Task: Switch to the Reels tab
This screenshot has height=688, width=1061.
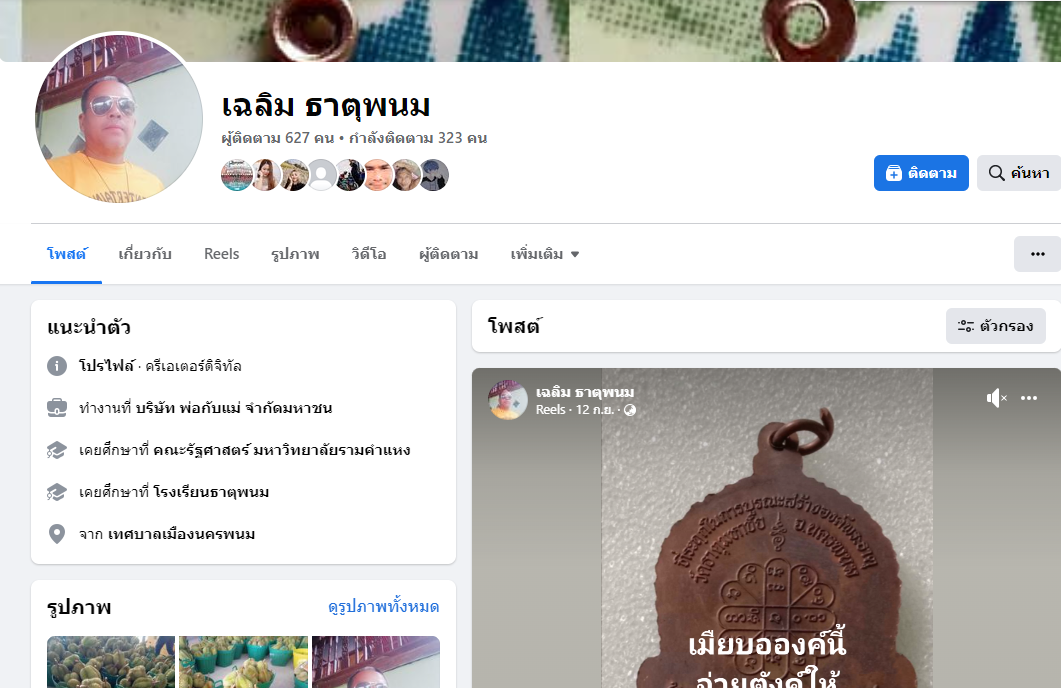Action: click(x=221, y=254)
